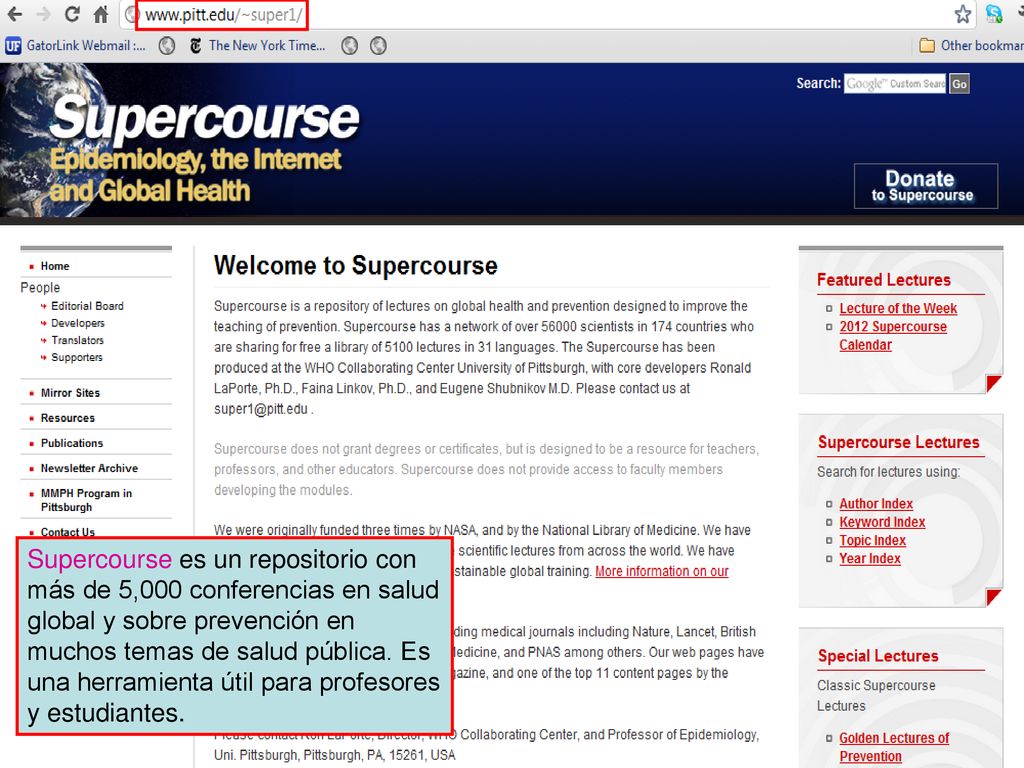Open the Topic Index link
The image size is (1024, 768).
coord(872,540)
